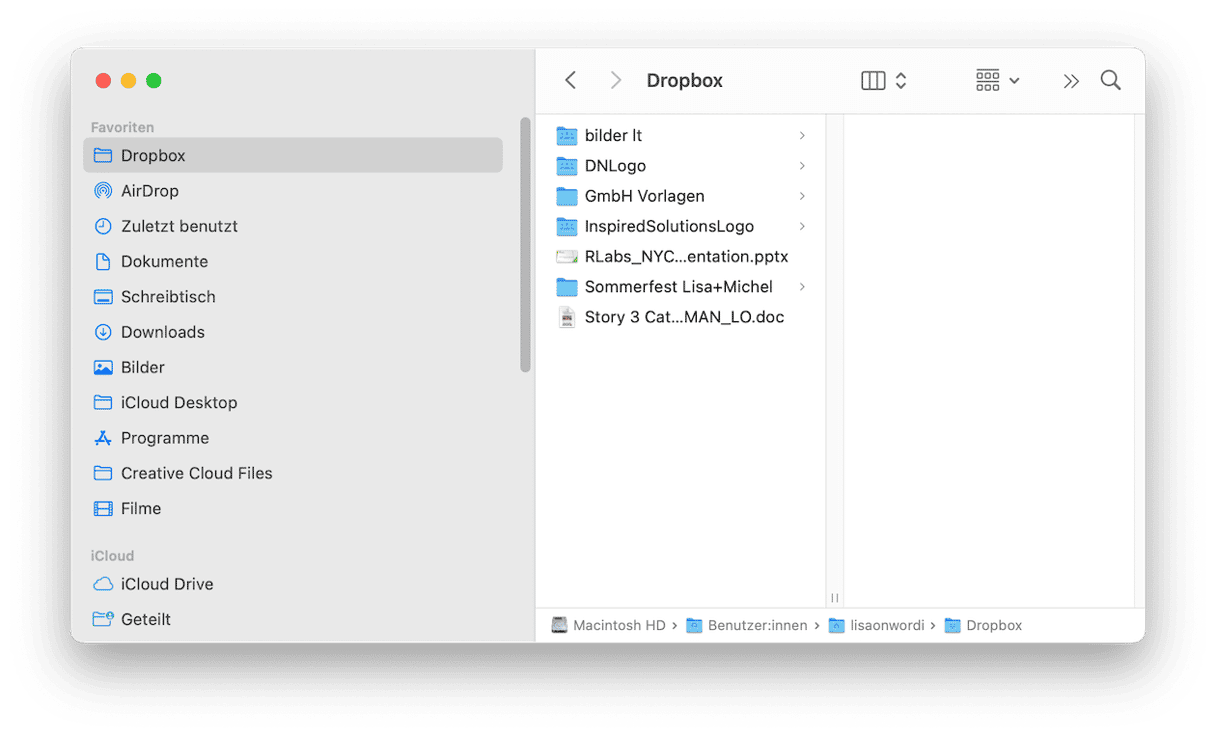This screenshot has width=1216, height=736.
Task: Show more toolbar items via double chevron
Action: coord(1071,81)
